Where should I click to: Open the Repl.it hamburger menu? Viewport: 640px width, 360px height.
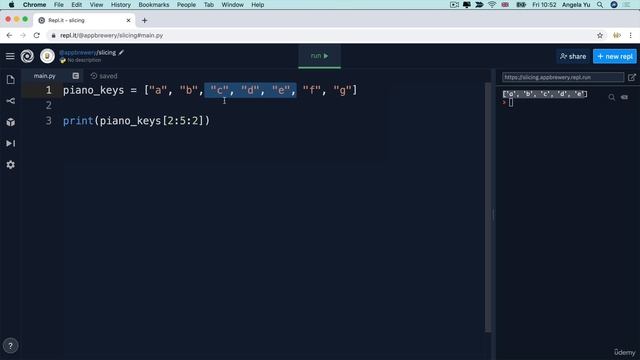click(10, 56)
